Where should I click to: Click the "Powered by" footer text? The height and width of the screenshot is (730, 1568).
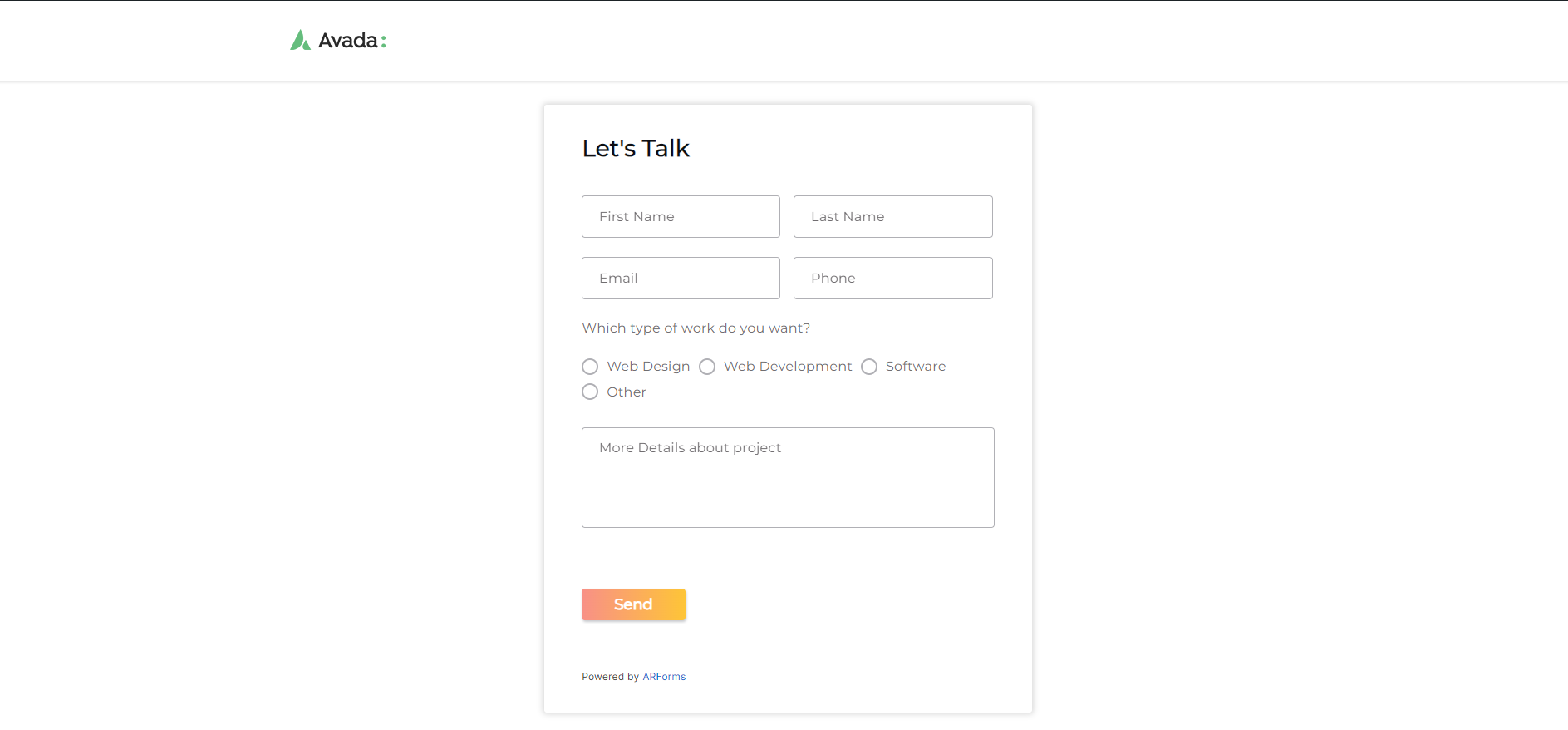(610, 677)
